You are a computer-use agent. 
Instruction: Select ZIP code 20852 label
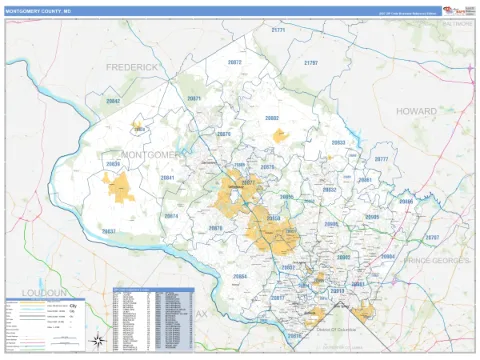288,268
